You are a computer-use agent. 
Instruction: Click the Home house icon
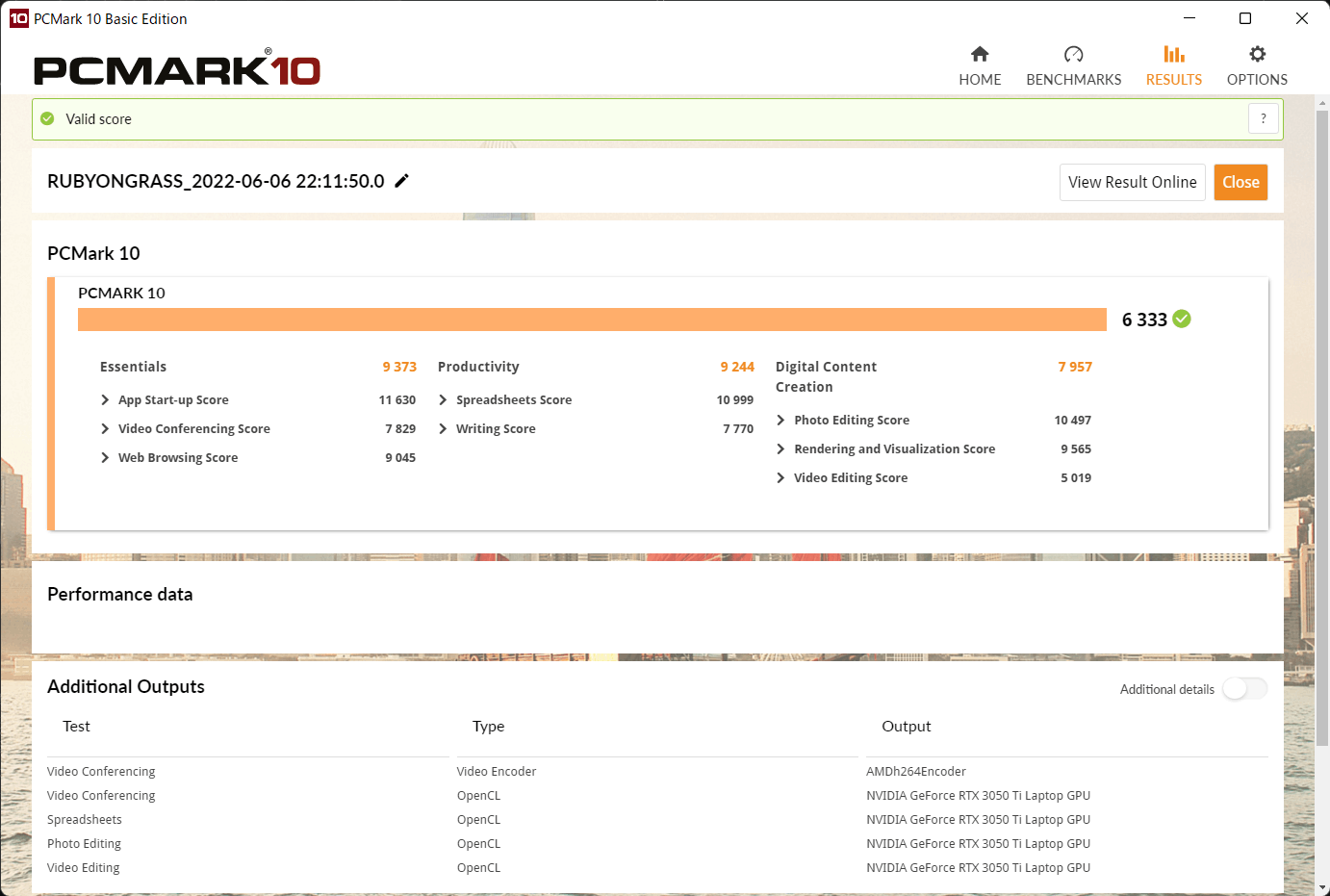coord(980,54)
